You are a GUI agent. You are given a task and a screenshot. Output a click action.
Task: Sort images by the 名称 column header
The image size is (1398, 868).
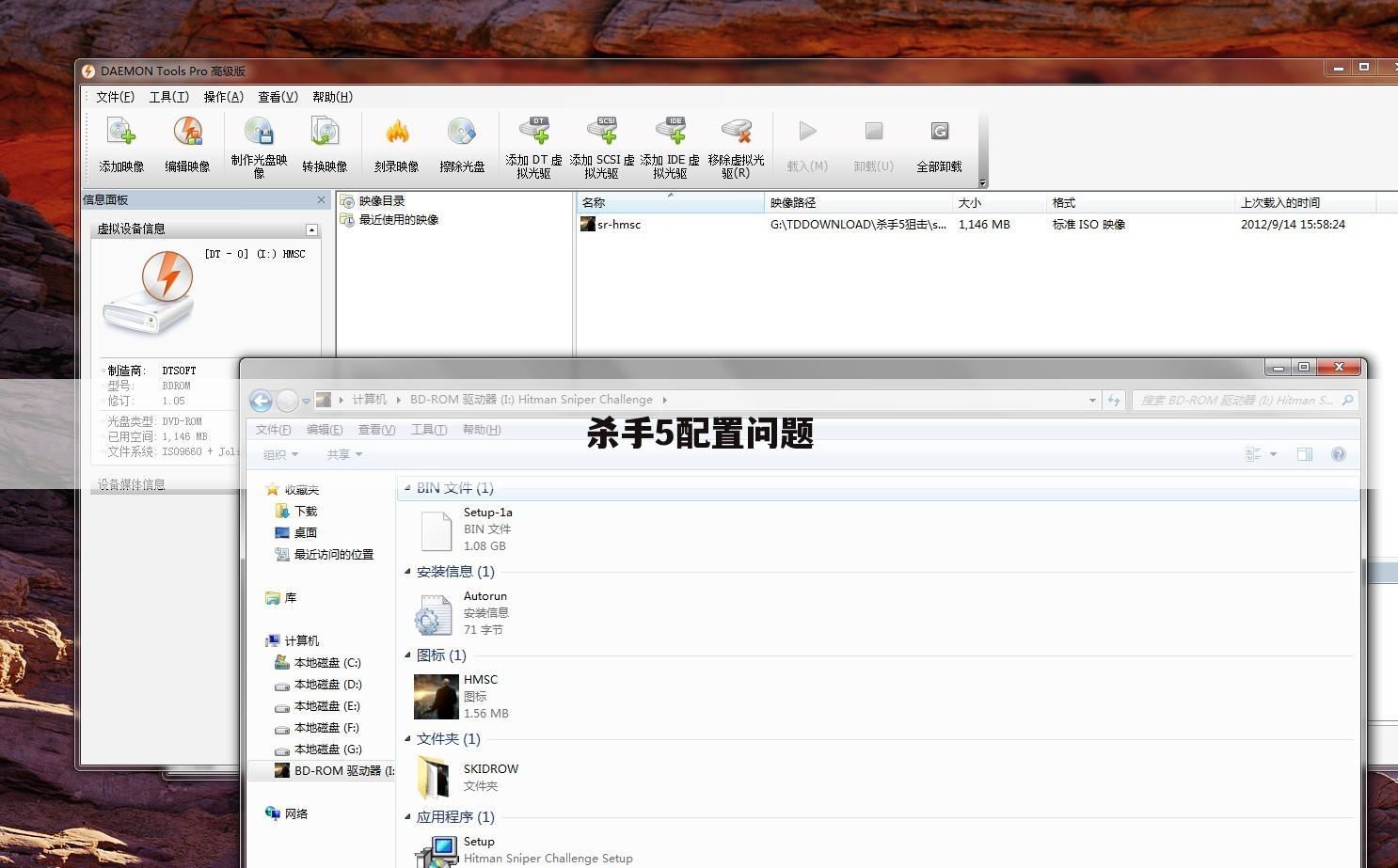[671, 202]
